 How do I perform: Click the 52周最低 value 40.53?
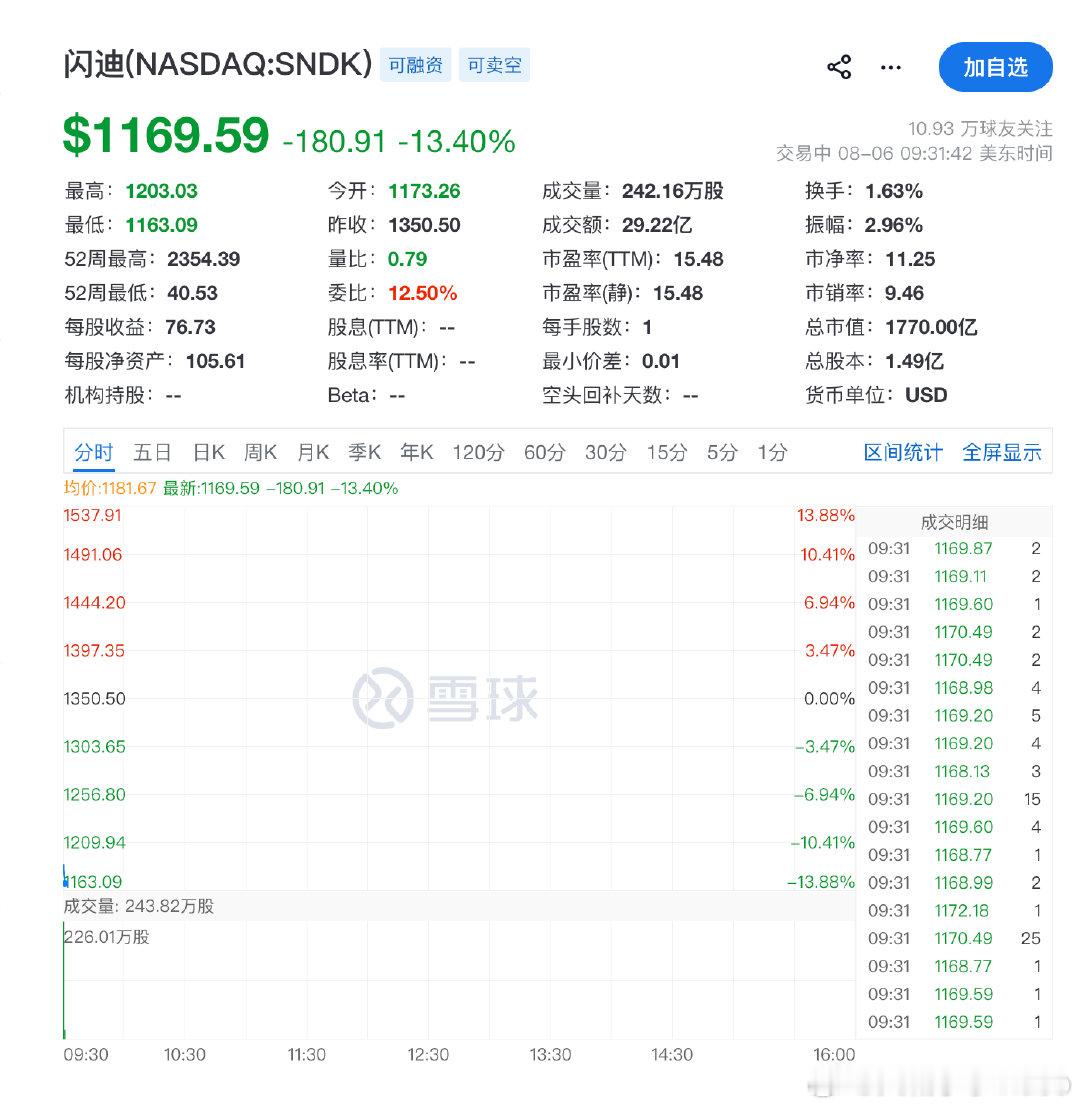pyautogui.click(x=192, y=293)
